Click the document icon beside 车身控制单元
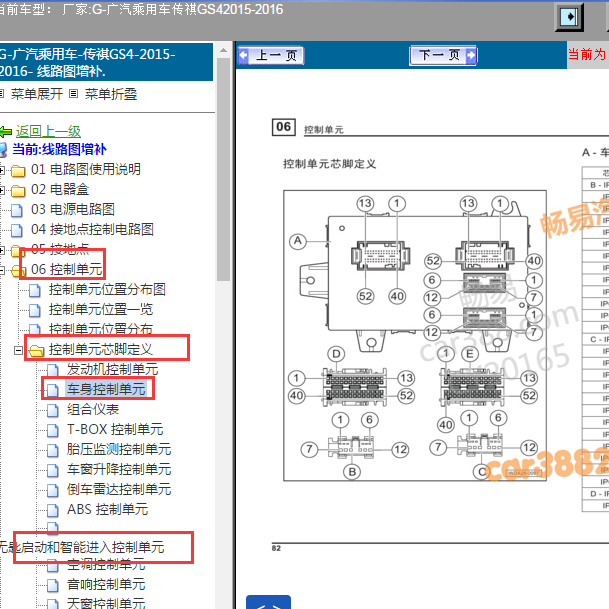The height and width of the screenshot is (609, 609). (52, 390)
